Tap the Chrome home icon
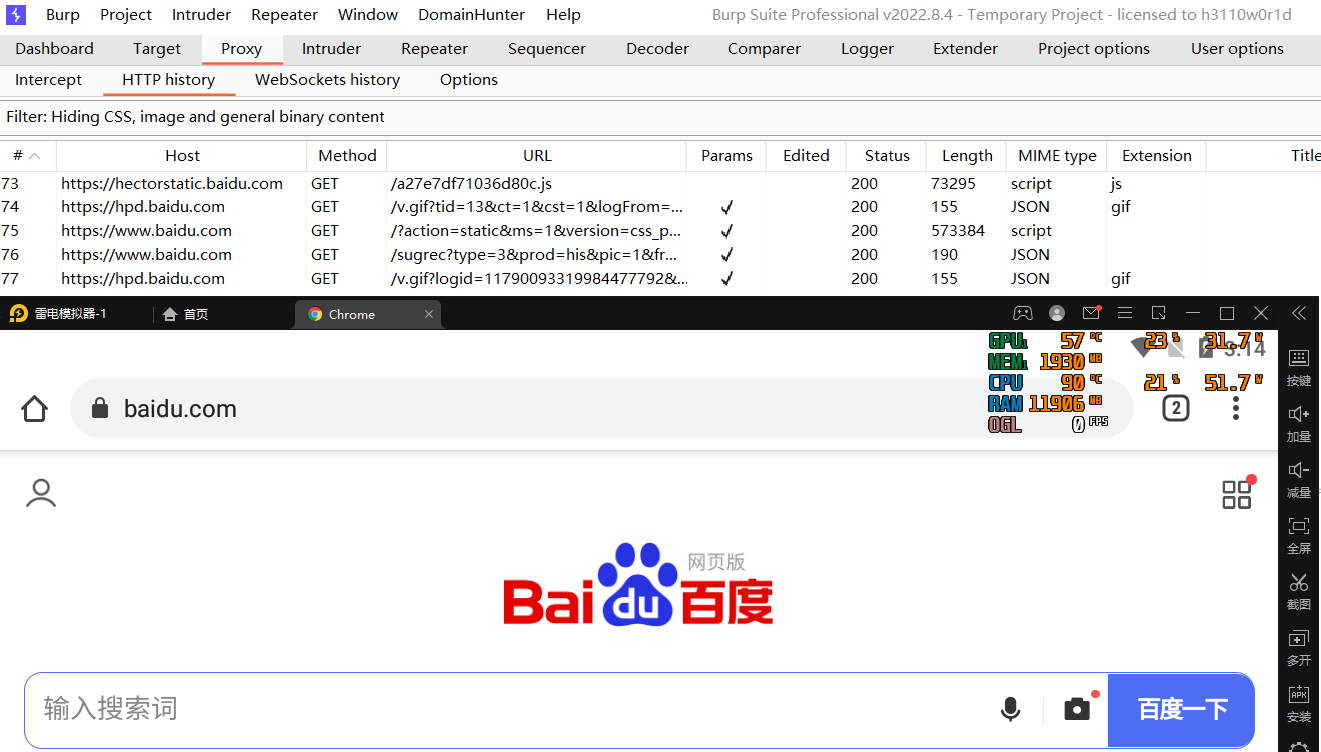The width and height of the screenshot is (1321, 752). [35, 408]
